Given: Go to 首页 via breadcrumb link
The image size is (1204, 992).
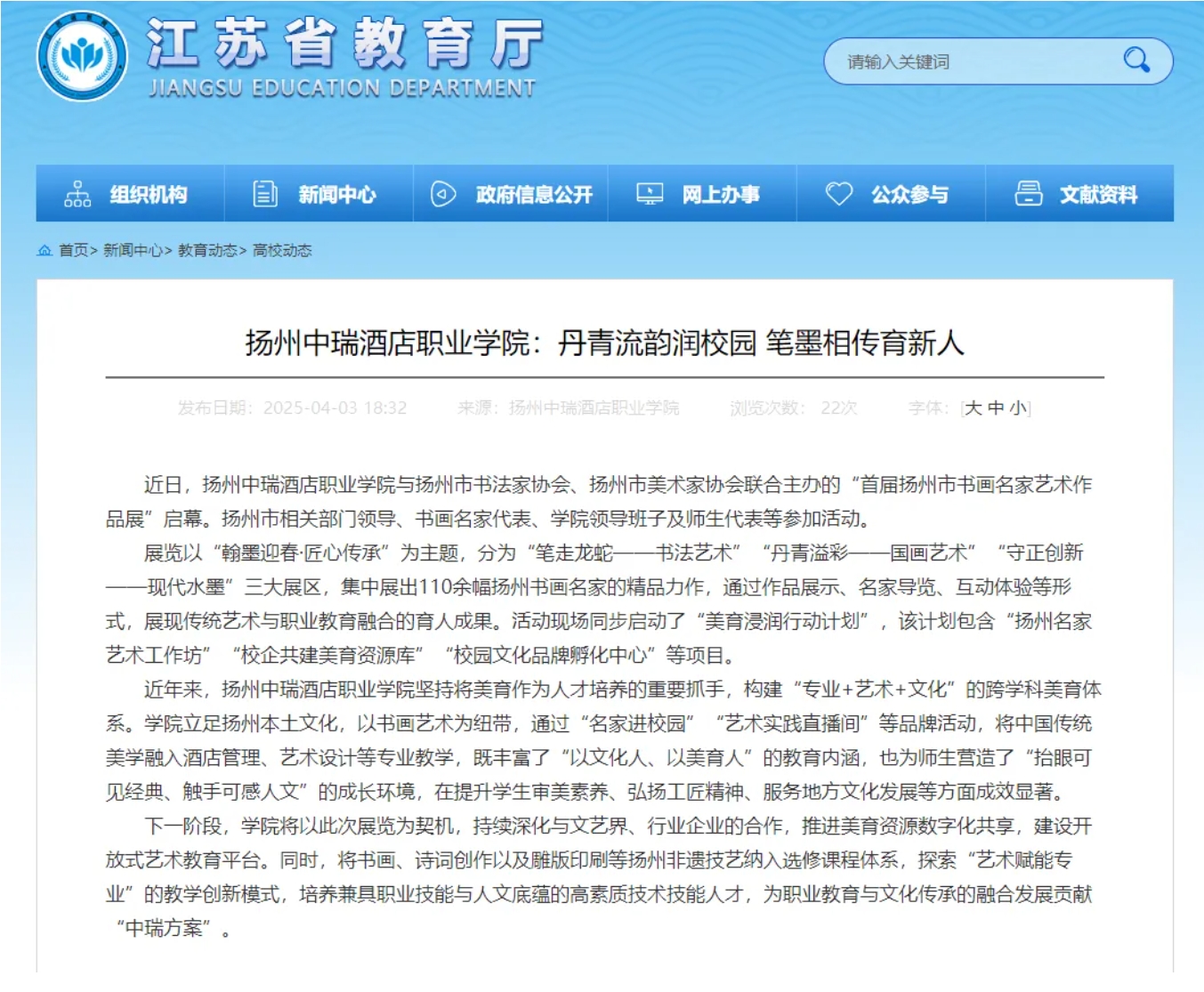Looking at the screenshot, I should point(74,251).
